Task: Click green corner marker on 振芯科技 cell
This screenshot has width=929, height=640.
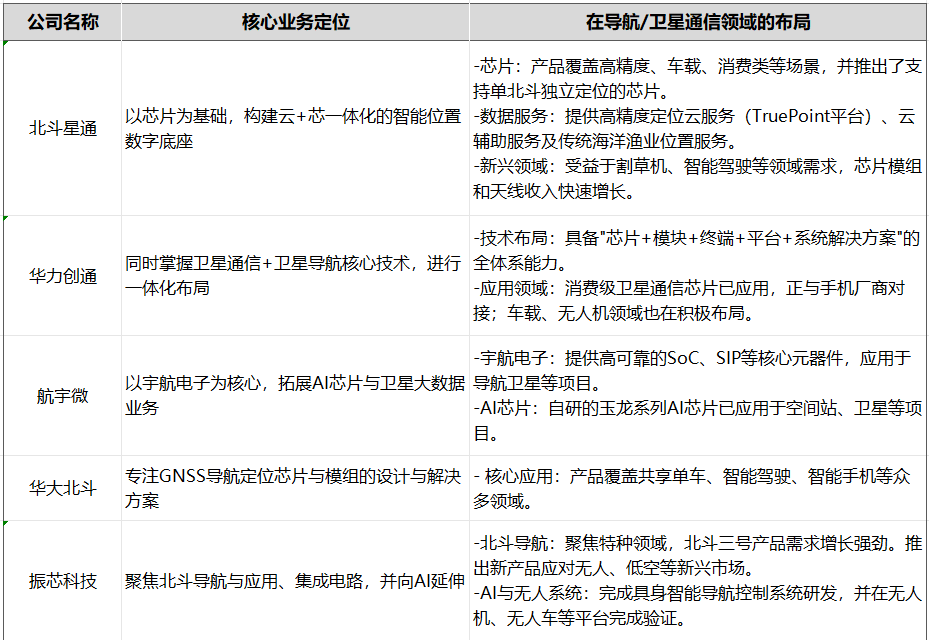Action: 6,523
